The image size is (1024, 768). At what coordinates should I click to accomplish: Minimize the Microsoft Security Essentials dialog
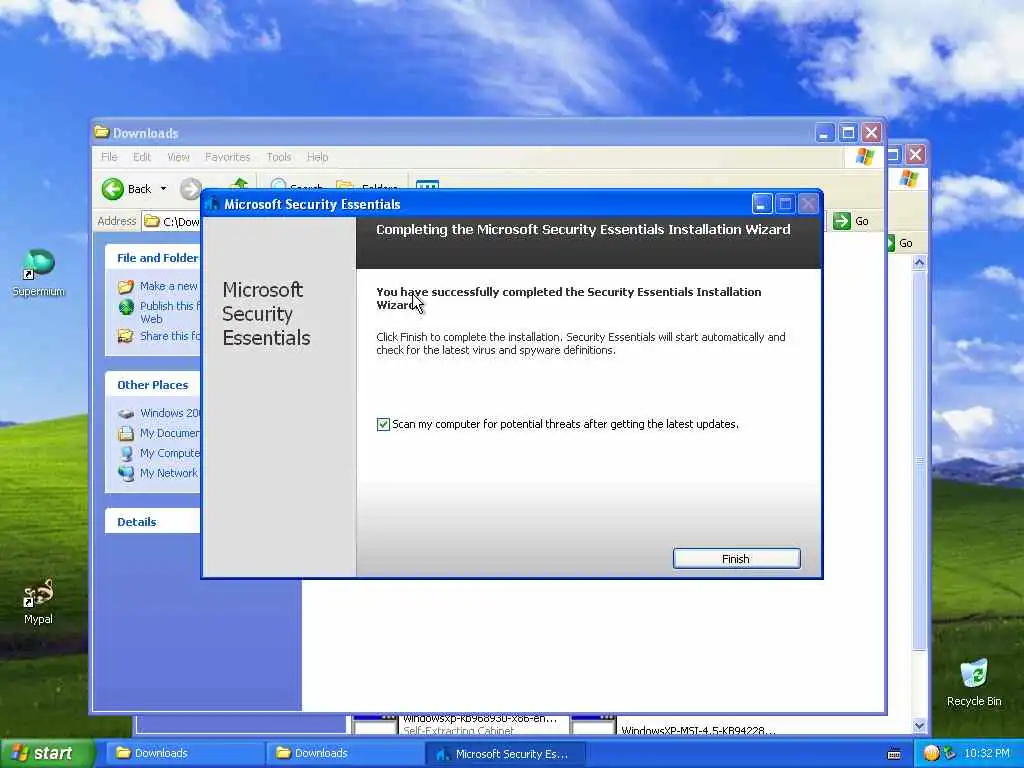tap(761, 204)
